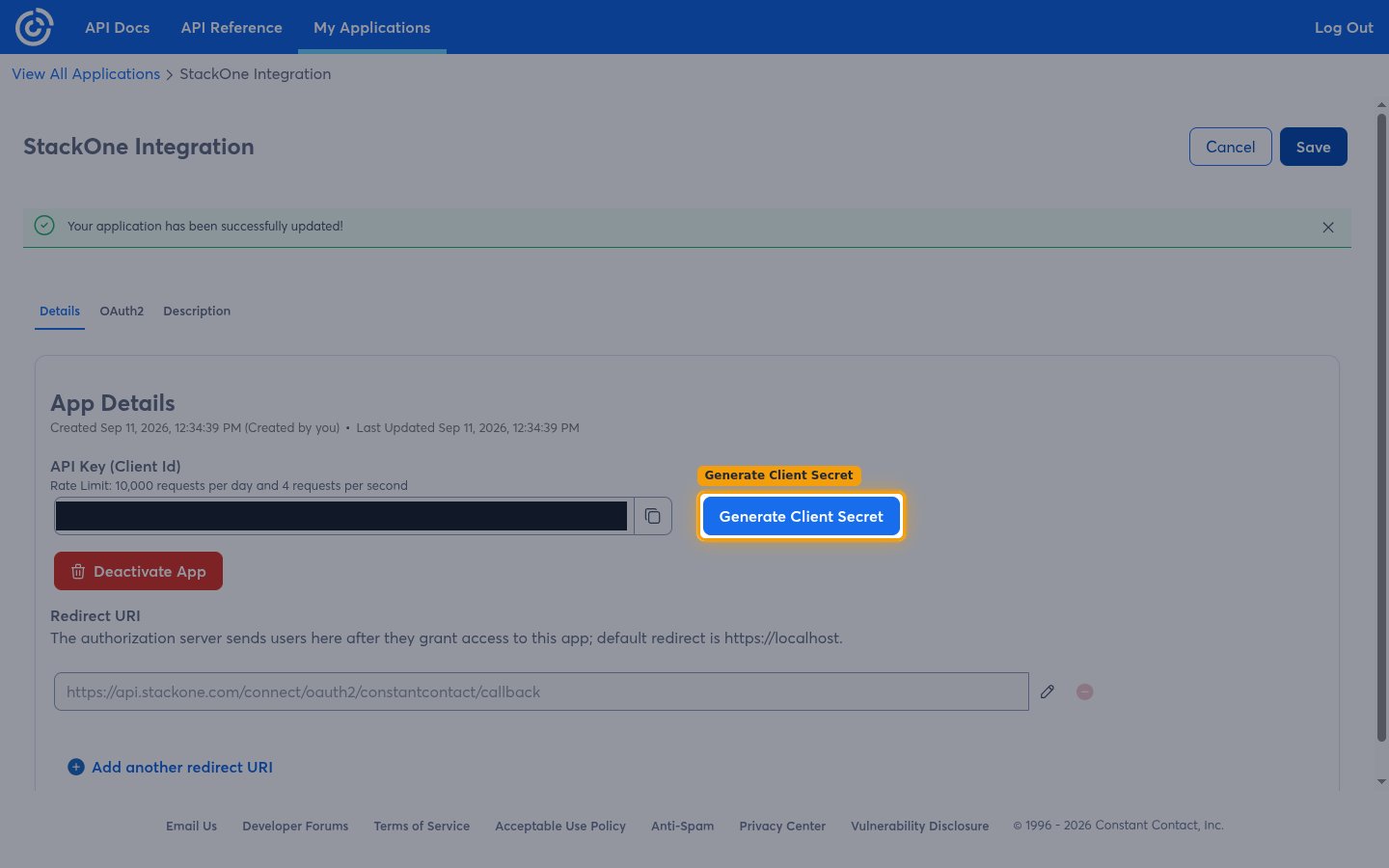Viewport: 1389px width, 868px height.
Task: Generate Client Secret for the app
Action: [x=802, y=516]
